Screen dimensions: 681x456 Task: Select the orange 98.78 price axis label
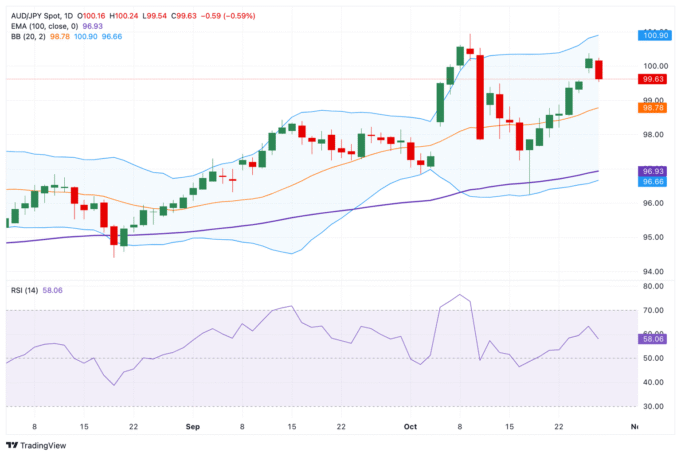click(x=654, y=108)
